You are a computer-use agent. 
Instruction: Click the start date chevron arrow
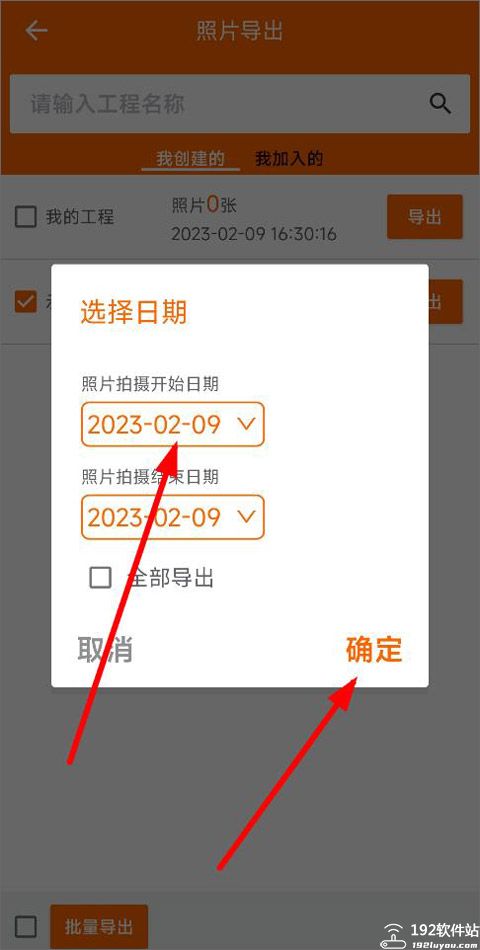[x=247, y=424]
